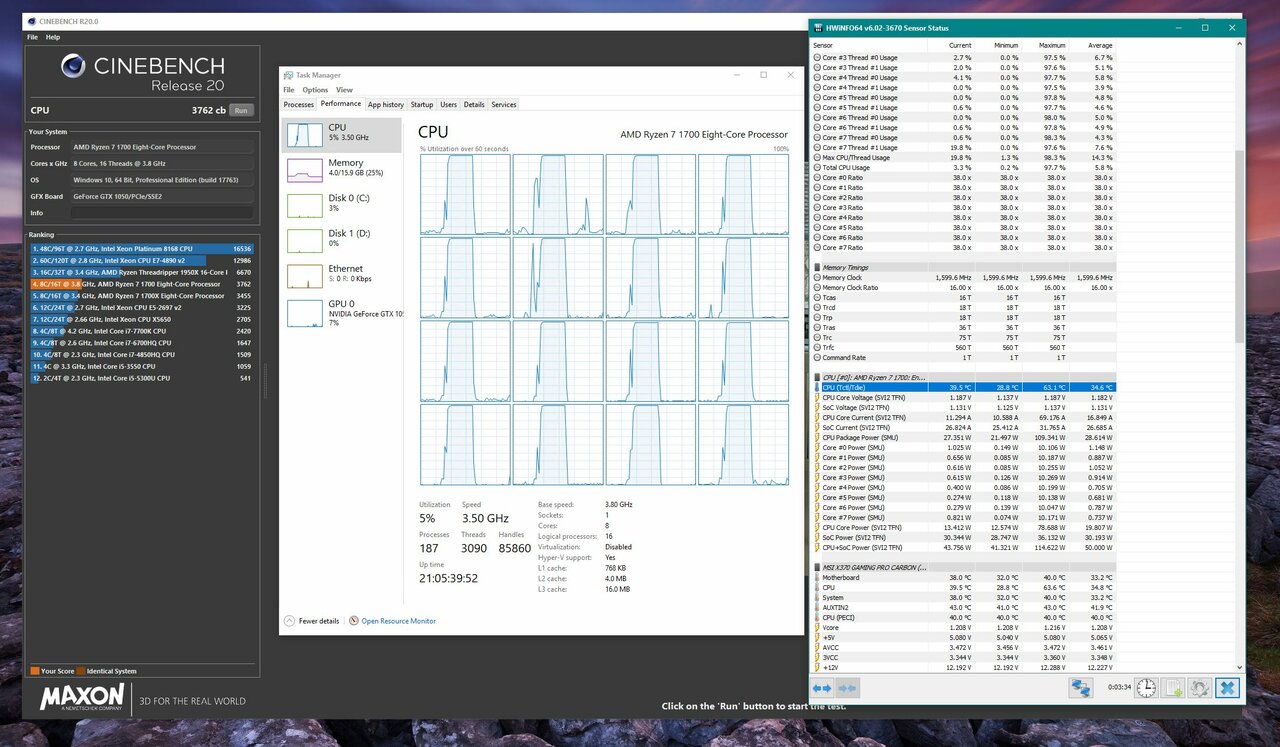Select Threadripper 1950X ranking entry
1280x747 pixels.
141,272
